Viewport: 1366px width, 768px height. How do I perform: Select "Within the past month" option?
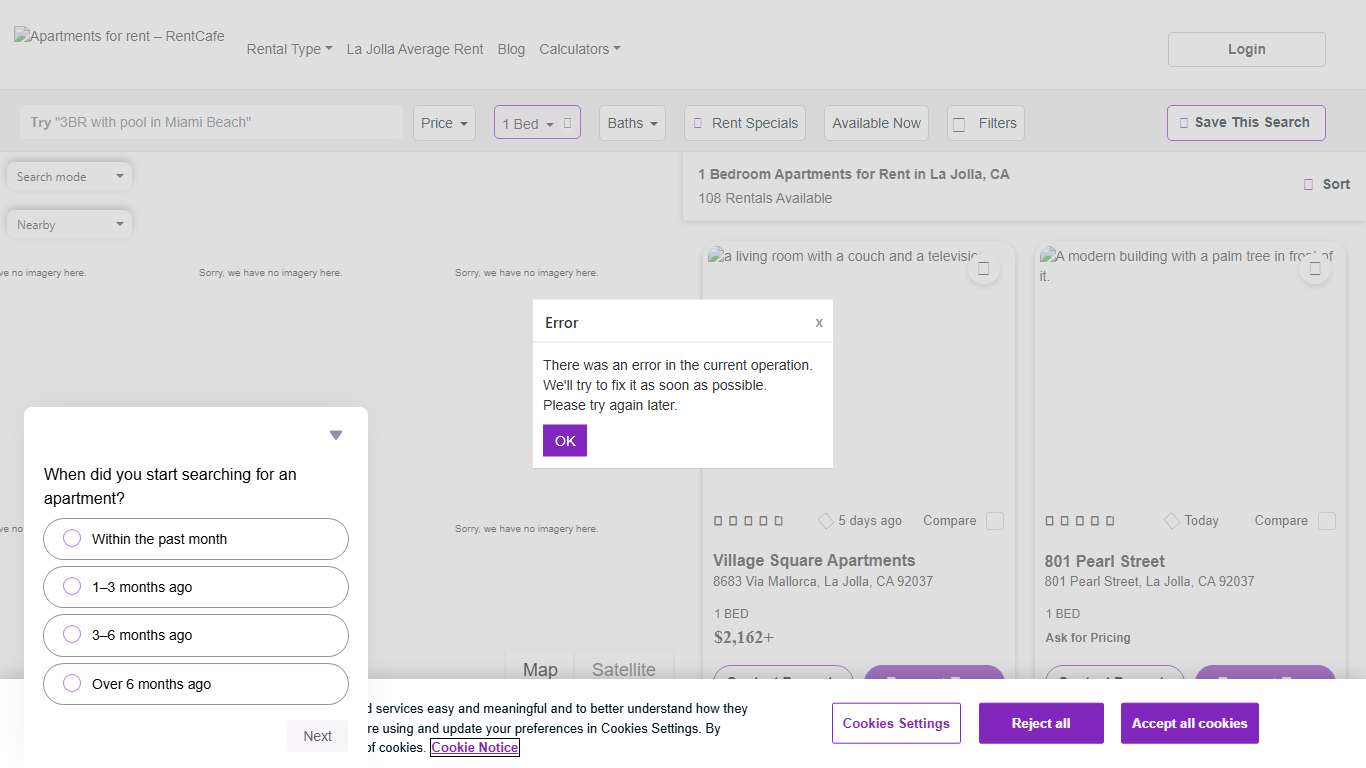tap(196, 539)
